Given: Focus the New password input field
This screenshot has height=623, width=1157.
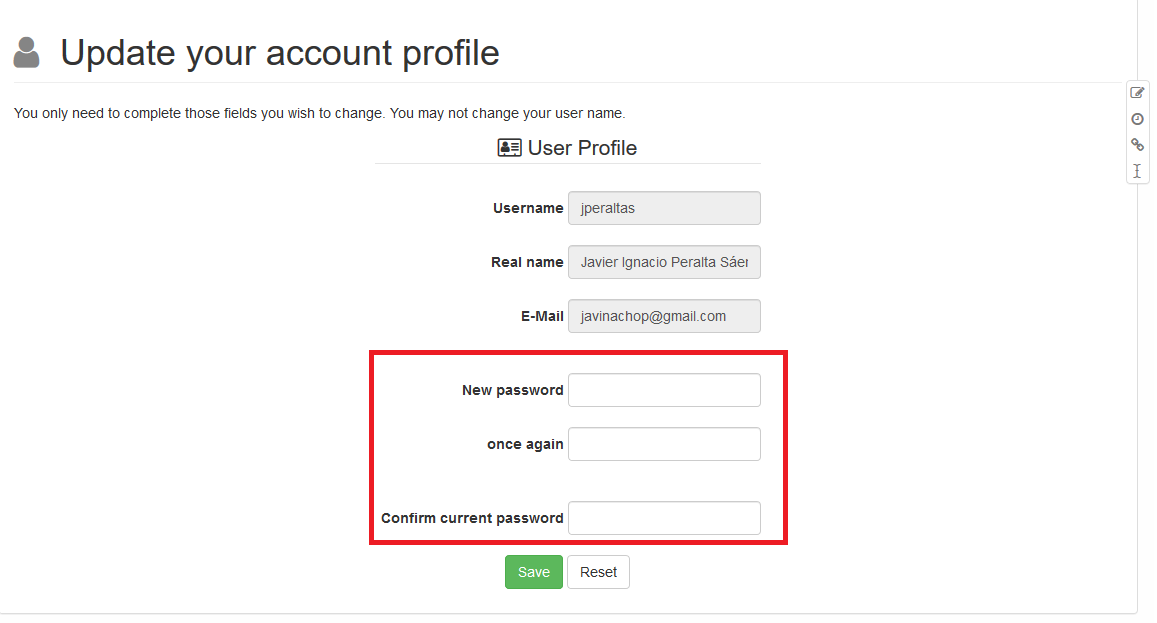Looking at the screenshot, I should pos(664,390).
